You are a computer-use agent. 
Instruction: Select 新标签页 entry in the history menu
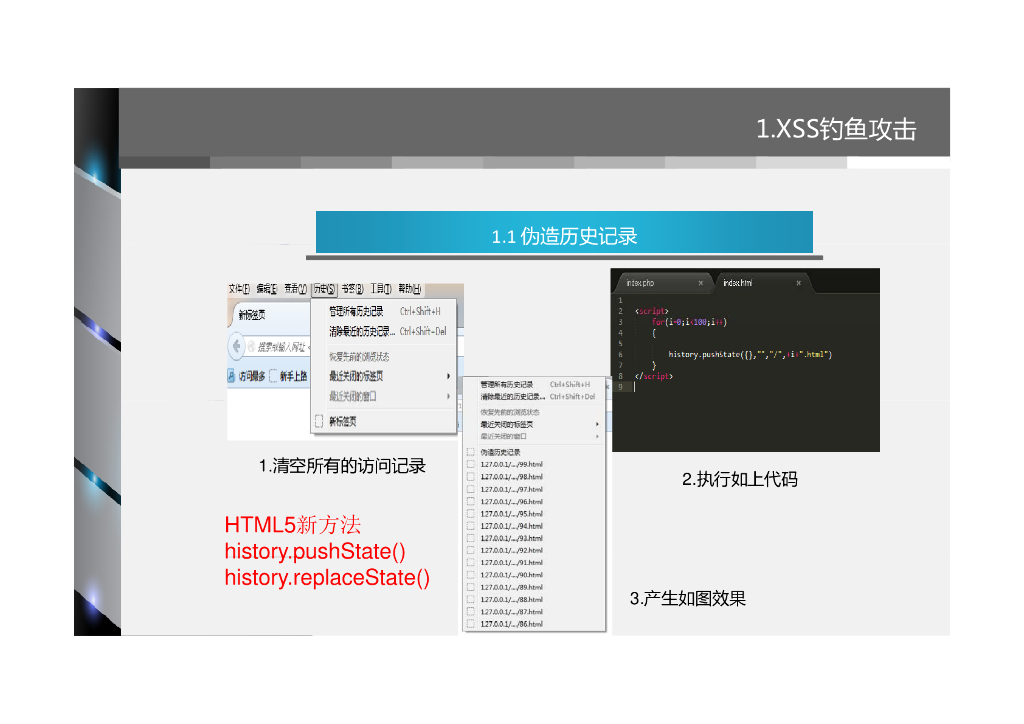point(384,422)
